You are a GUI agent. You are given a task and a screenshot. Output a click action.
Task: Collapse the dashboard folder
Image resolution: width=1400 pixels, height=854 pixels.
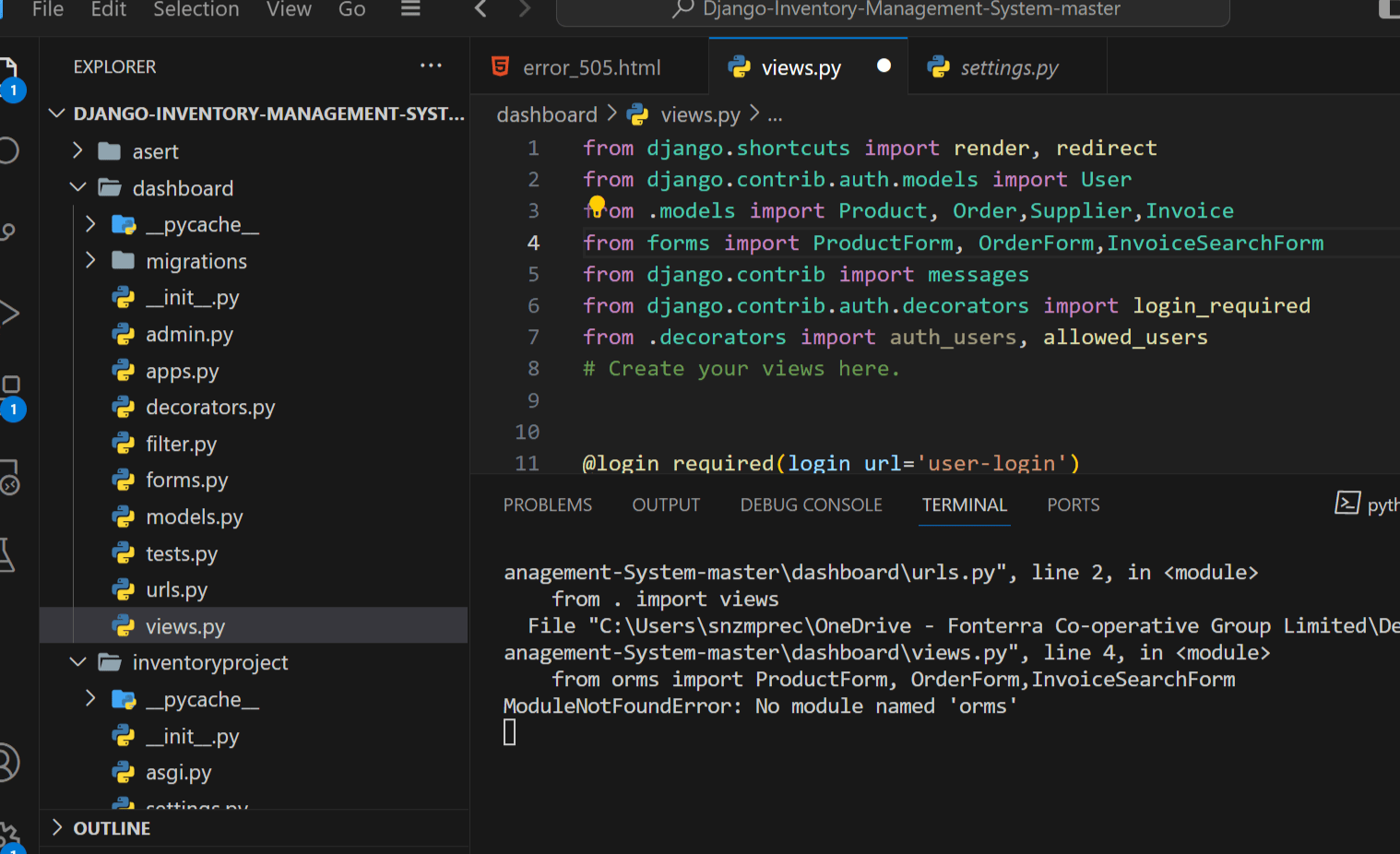(x=78, y=187)
